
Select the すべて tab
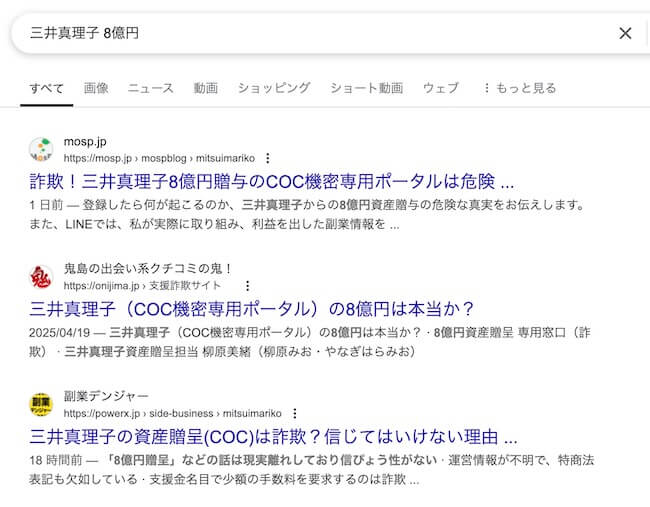(x=46, y=88)
